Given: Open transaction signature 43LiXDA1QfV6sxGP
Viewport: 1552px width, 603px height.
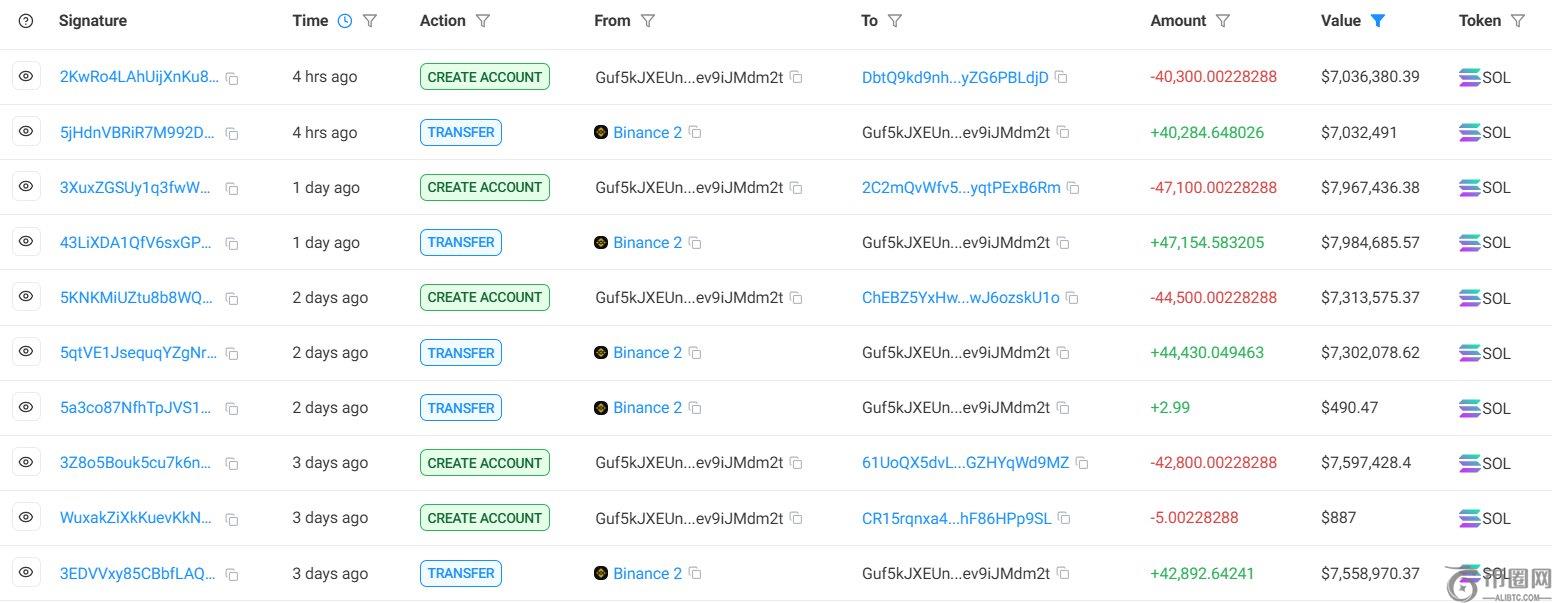Looking at the screenshot, I should click(x=136, y=242).
